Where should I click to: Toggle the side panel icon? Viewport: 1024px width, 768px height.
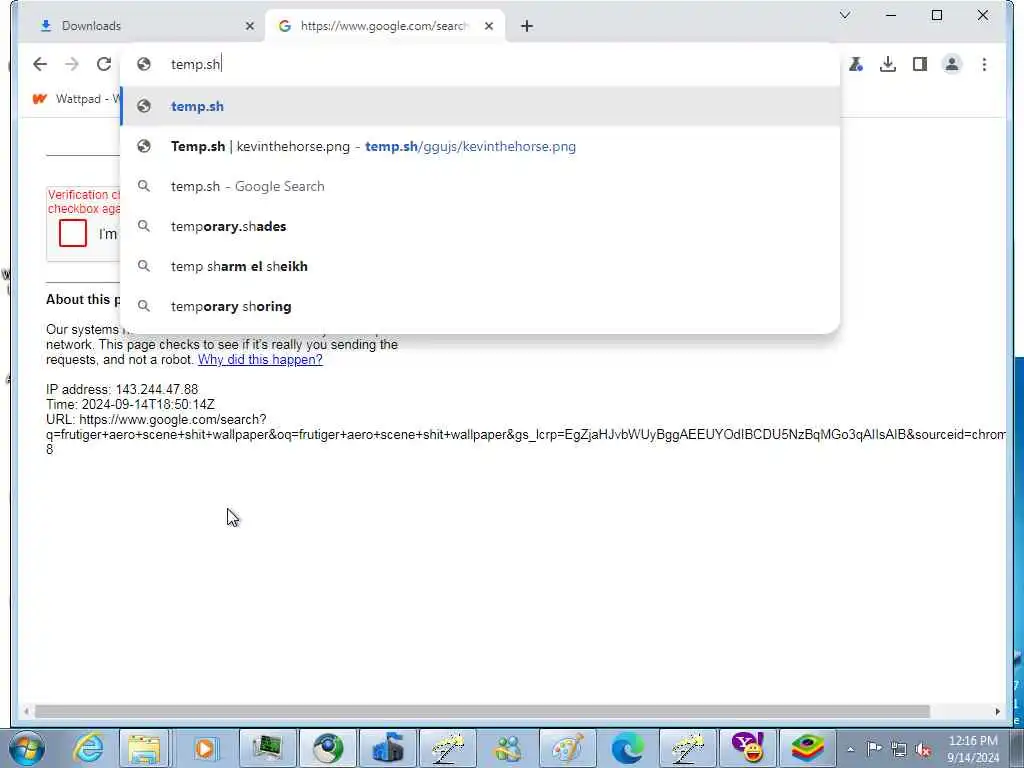tap(920, 64)
